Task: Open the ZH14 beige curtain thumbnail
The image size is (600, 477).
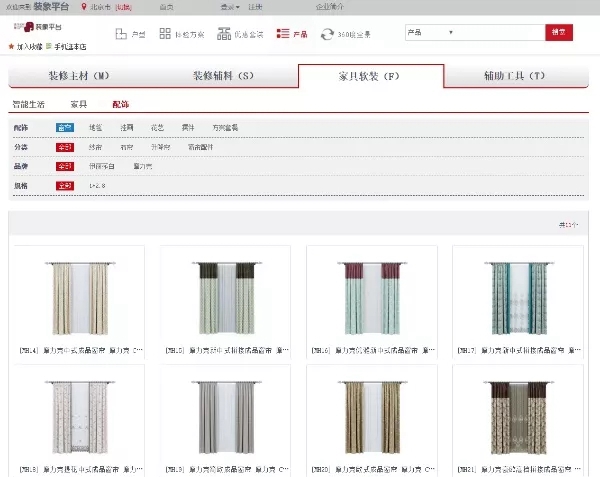Action: click(x=80, y=298)
